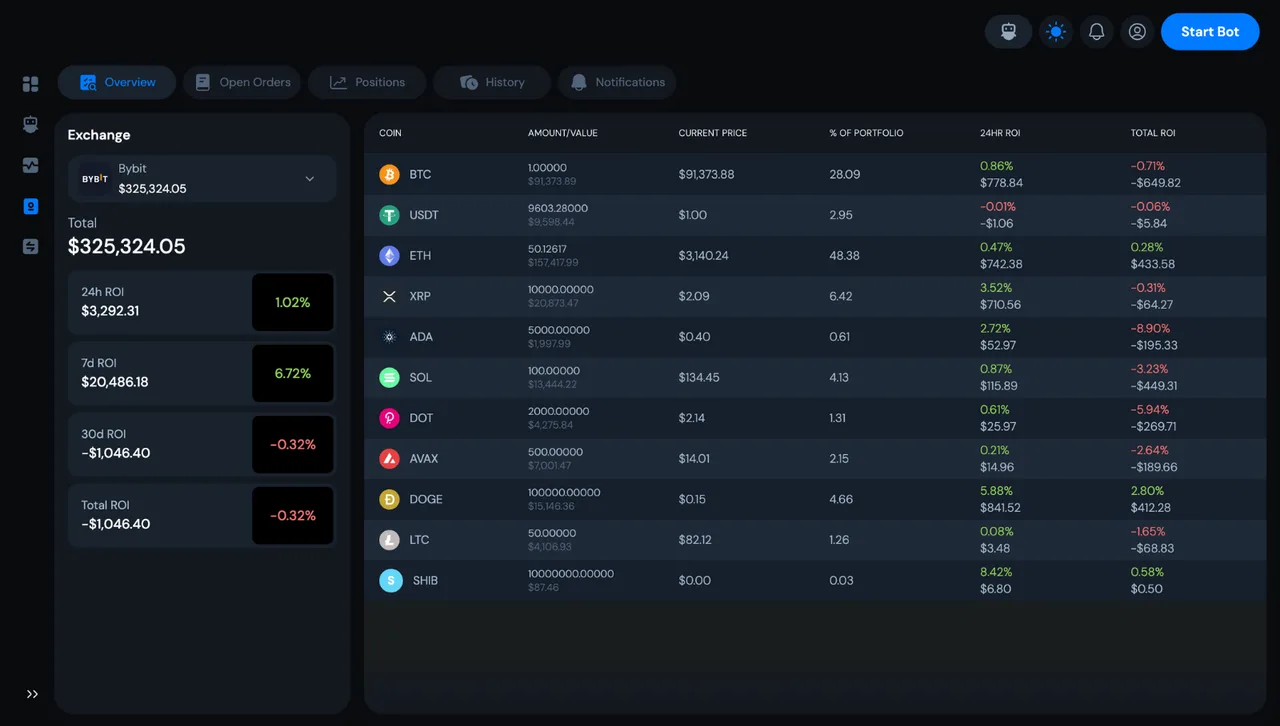Click LTC current price $82.12
This screenshot has height=726, width=1280.
click(695, 539)
